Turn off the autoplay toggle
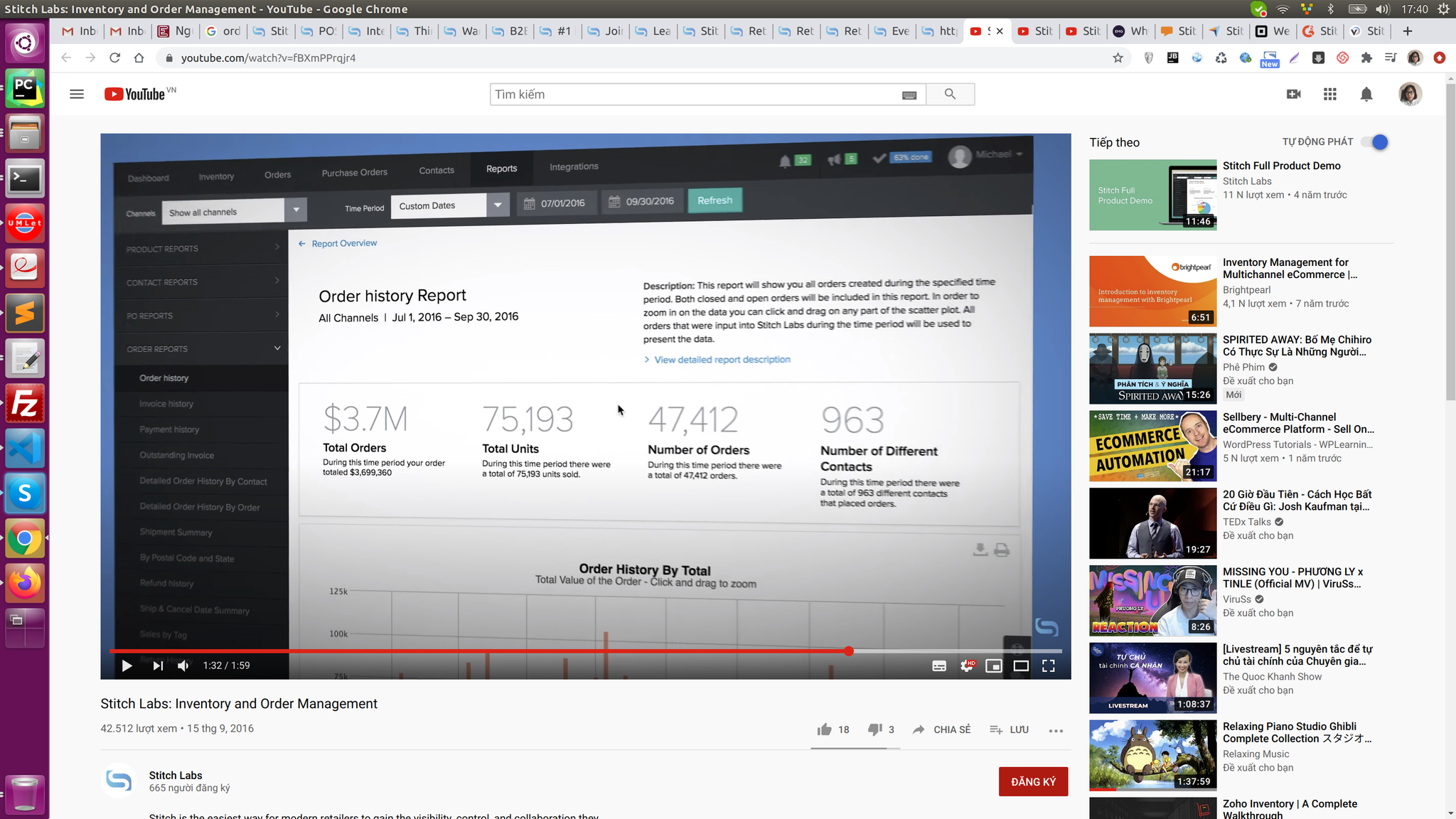1456x819 pixels. 1375,142
